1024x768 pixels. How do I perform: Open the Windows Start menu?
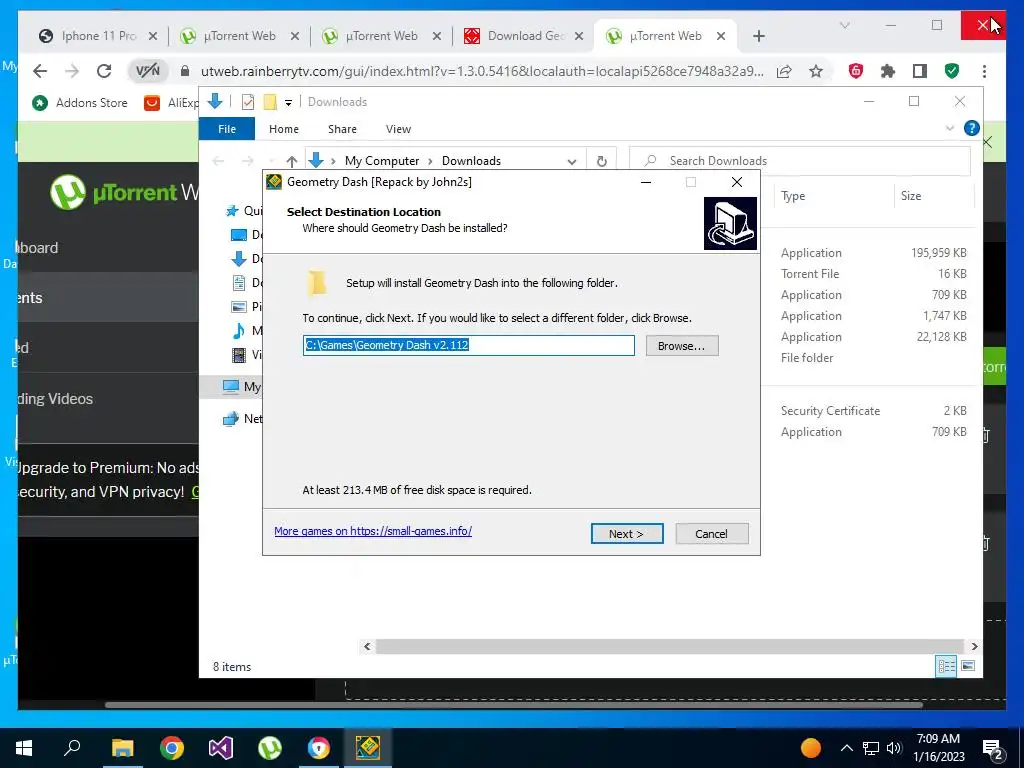24,748
